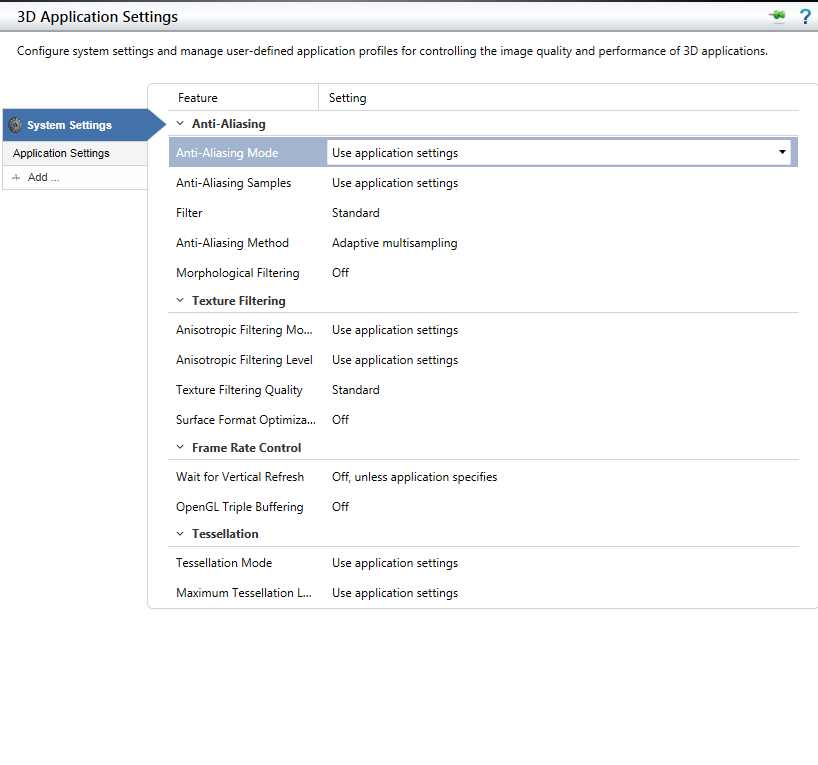Select the Tessellation Mode setting value
This screenshot has width=818, height=765.
point(395,563)
